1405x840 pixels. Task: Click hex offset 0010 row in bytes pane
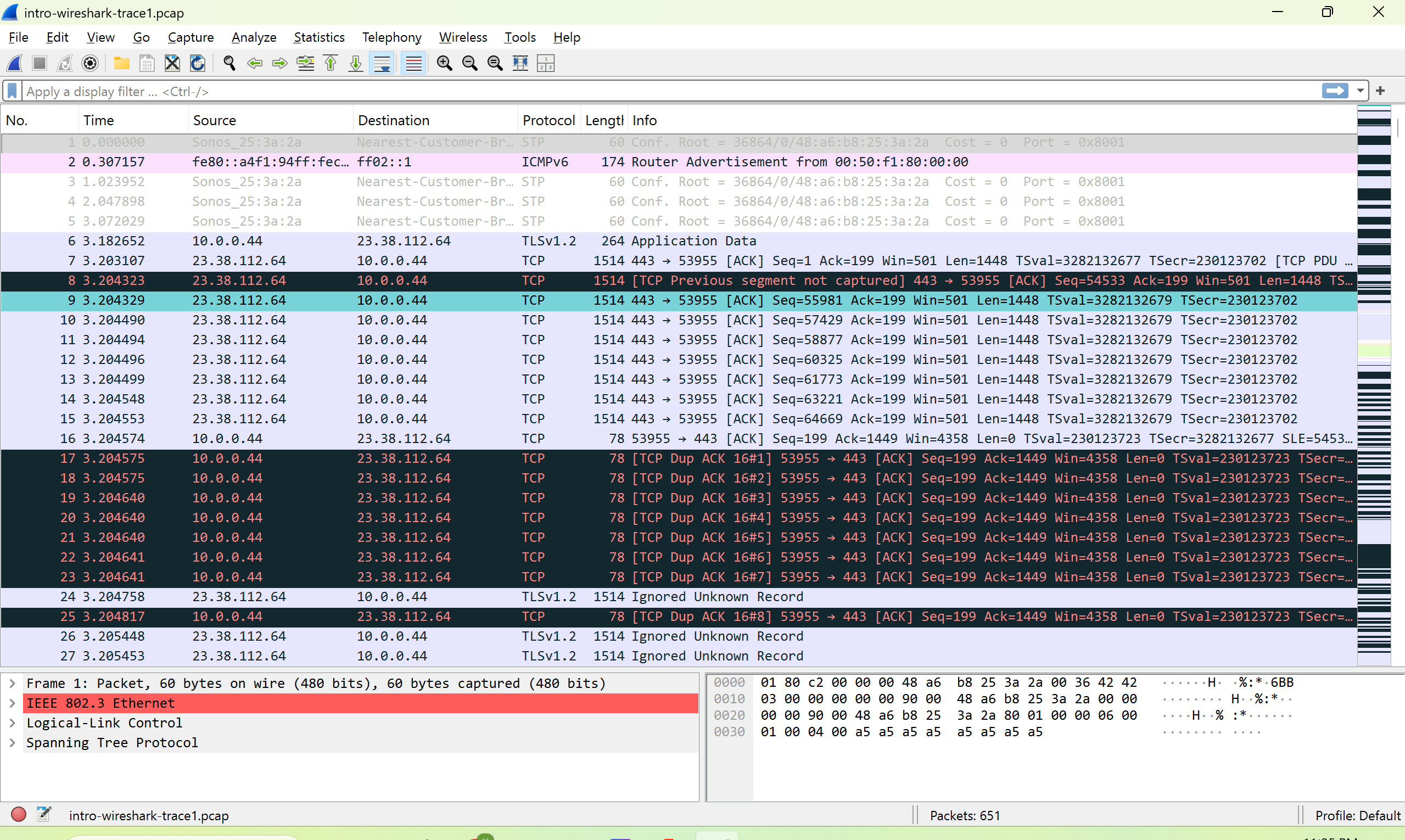(729, 699)
